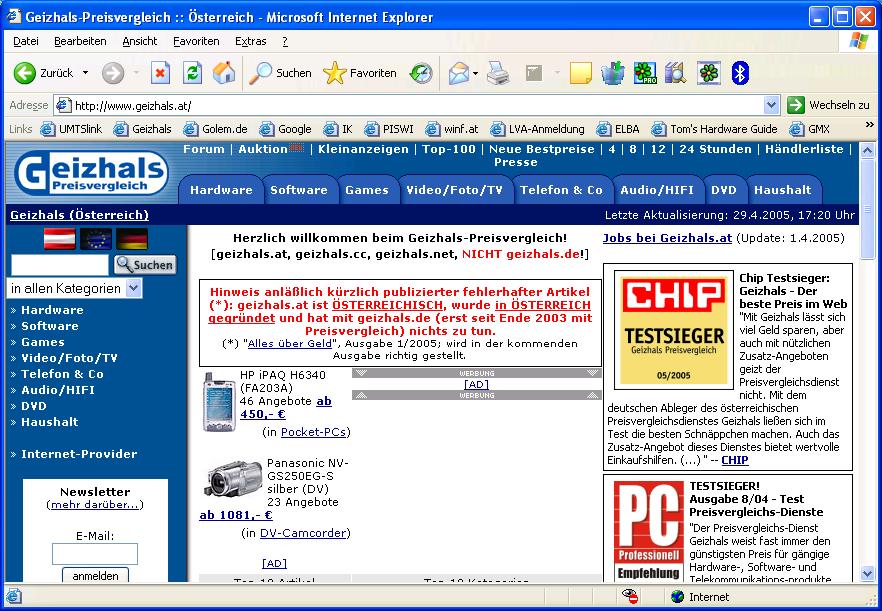Print the page with the printer icon

[x=498, y=73]
